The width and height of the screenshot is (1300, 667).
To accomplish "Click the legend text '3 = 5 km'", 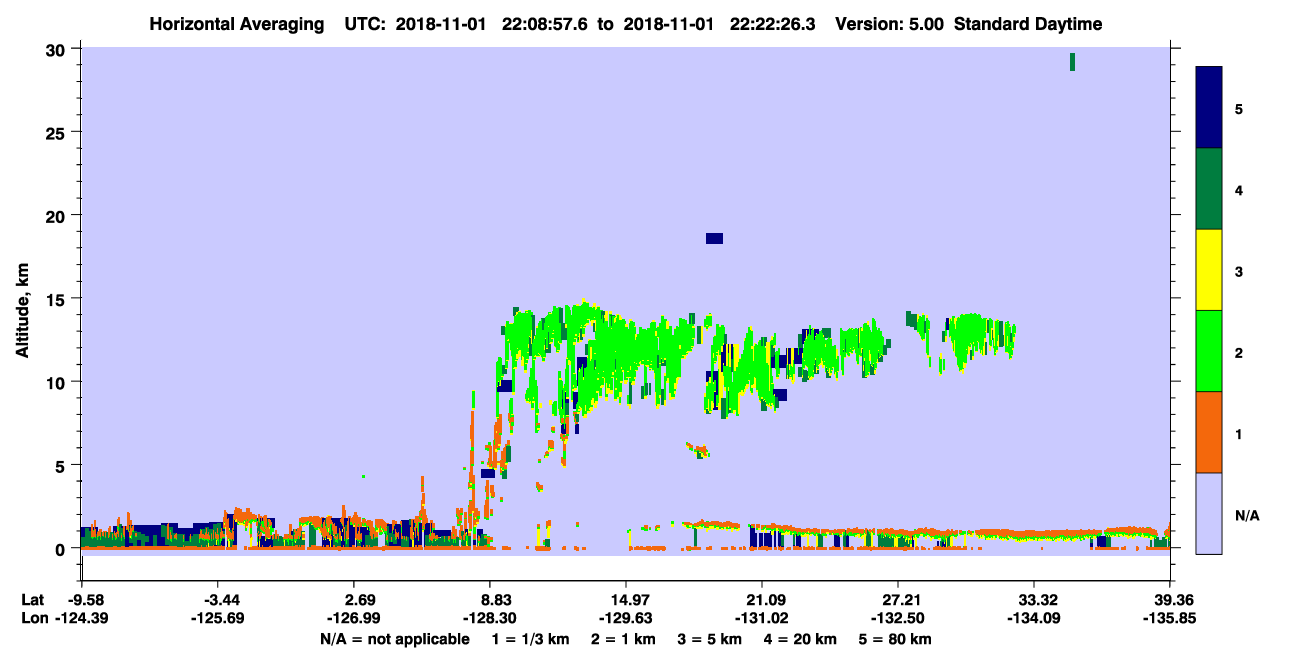I will tap(710, 638).
